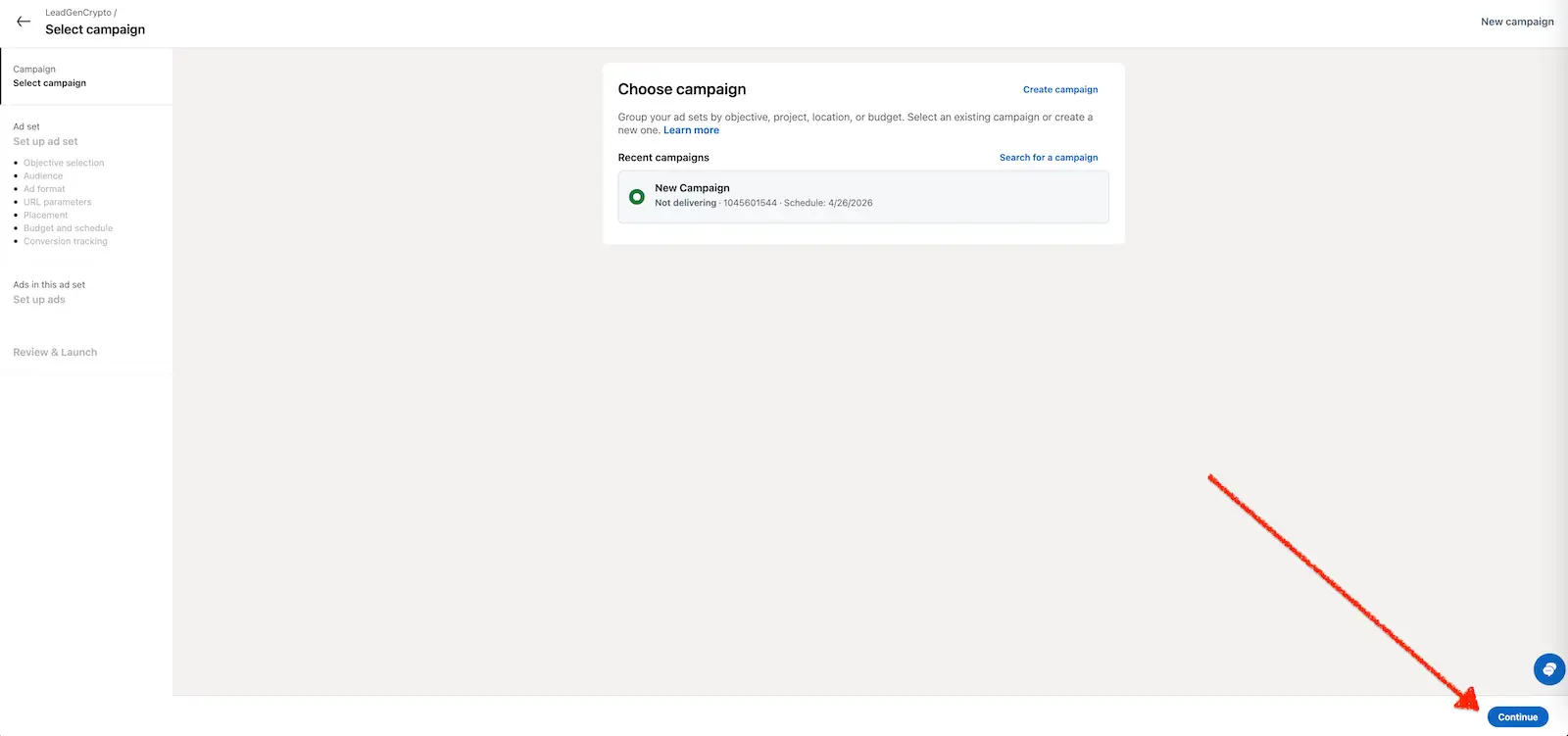Jump to Objective selection sidebar item
Viewport: 1568px width, 736px height.
point(64,164)
